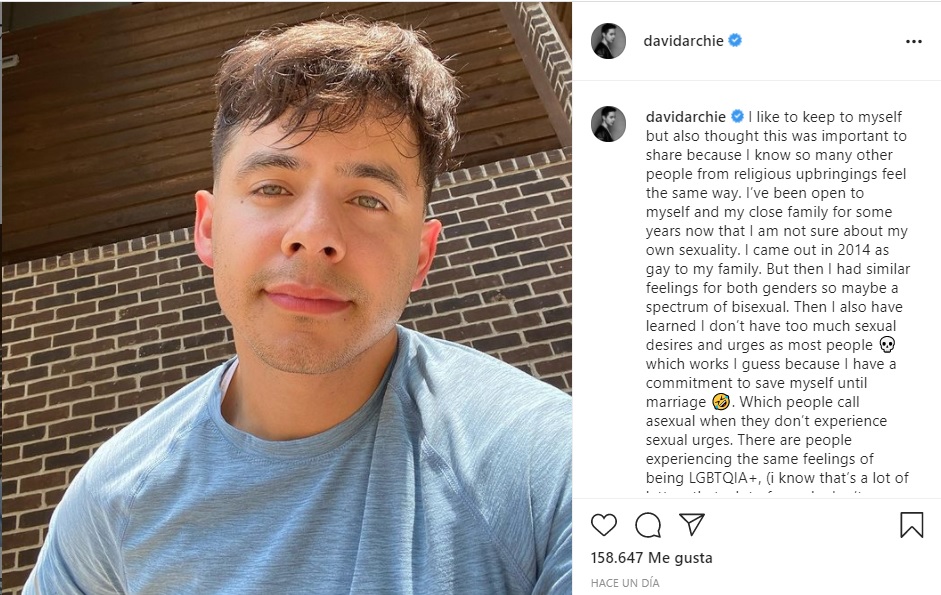Click the caption's opening line "I like to keep to myself"
Viewport: 941px width, 595px height.
pyautogui.click(x=824, y=117)
